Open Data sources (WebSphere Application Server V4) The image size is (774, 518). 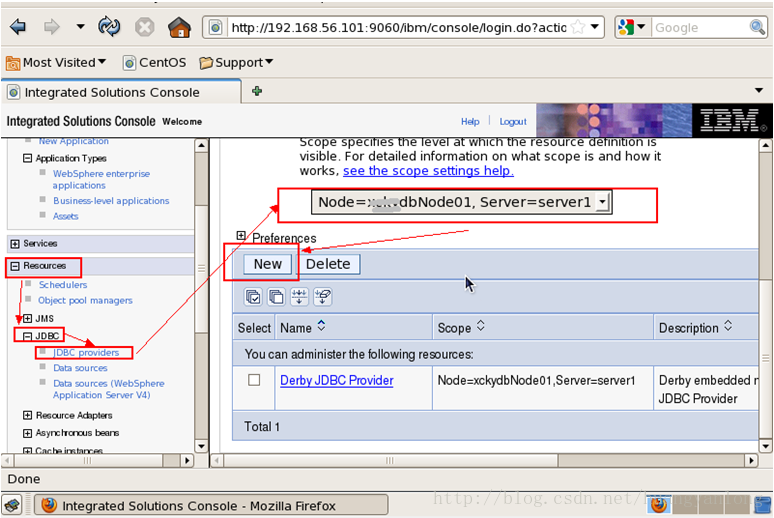coord(109,389)
